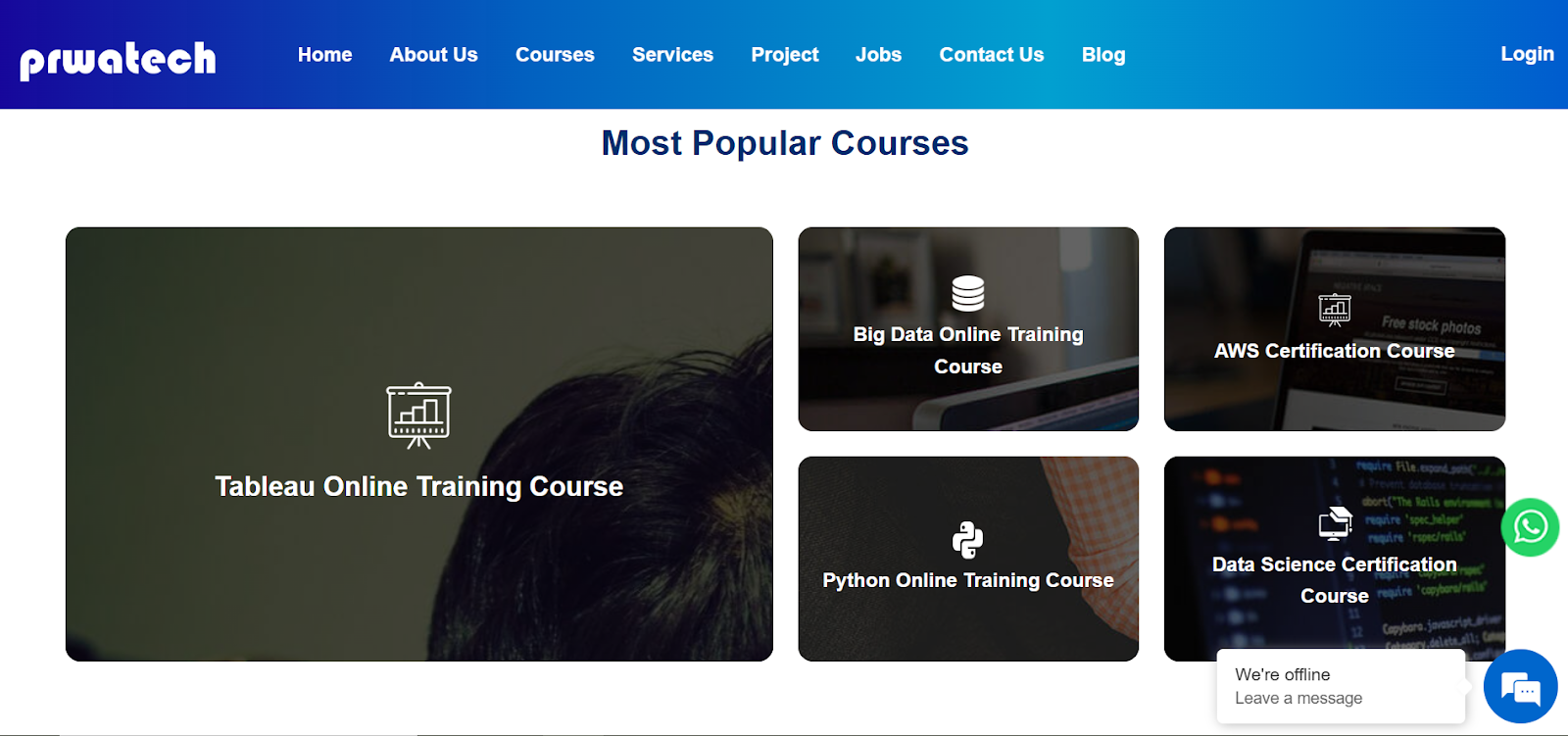Go to the Home menu item
The height and width of the screenshot is (736, 1568).
(x=324, y=55)
